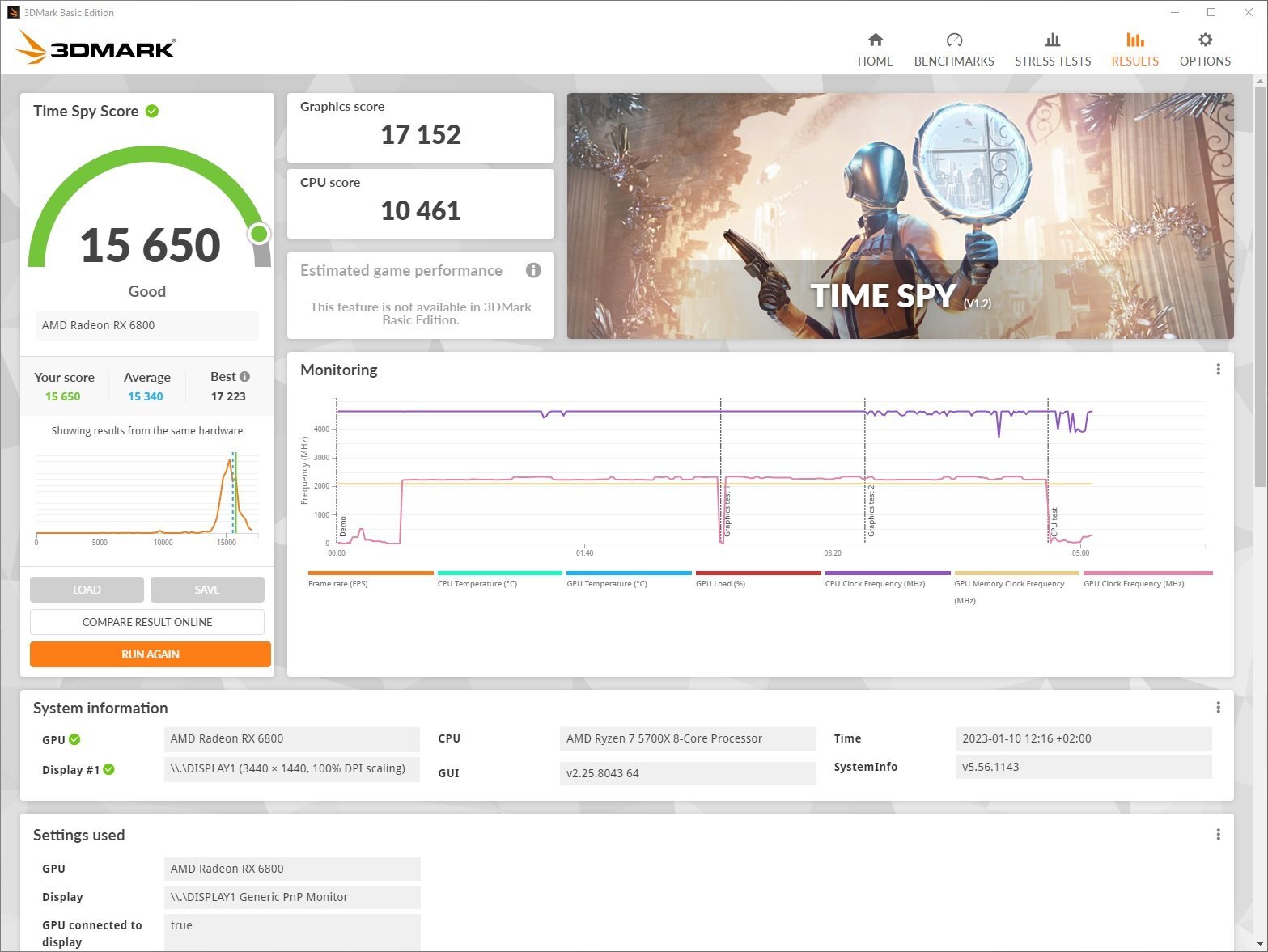Click the GPU connected to display true field
This screenshot has height=952, width=1268.
(x=292, y=933)
